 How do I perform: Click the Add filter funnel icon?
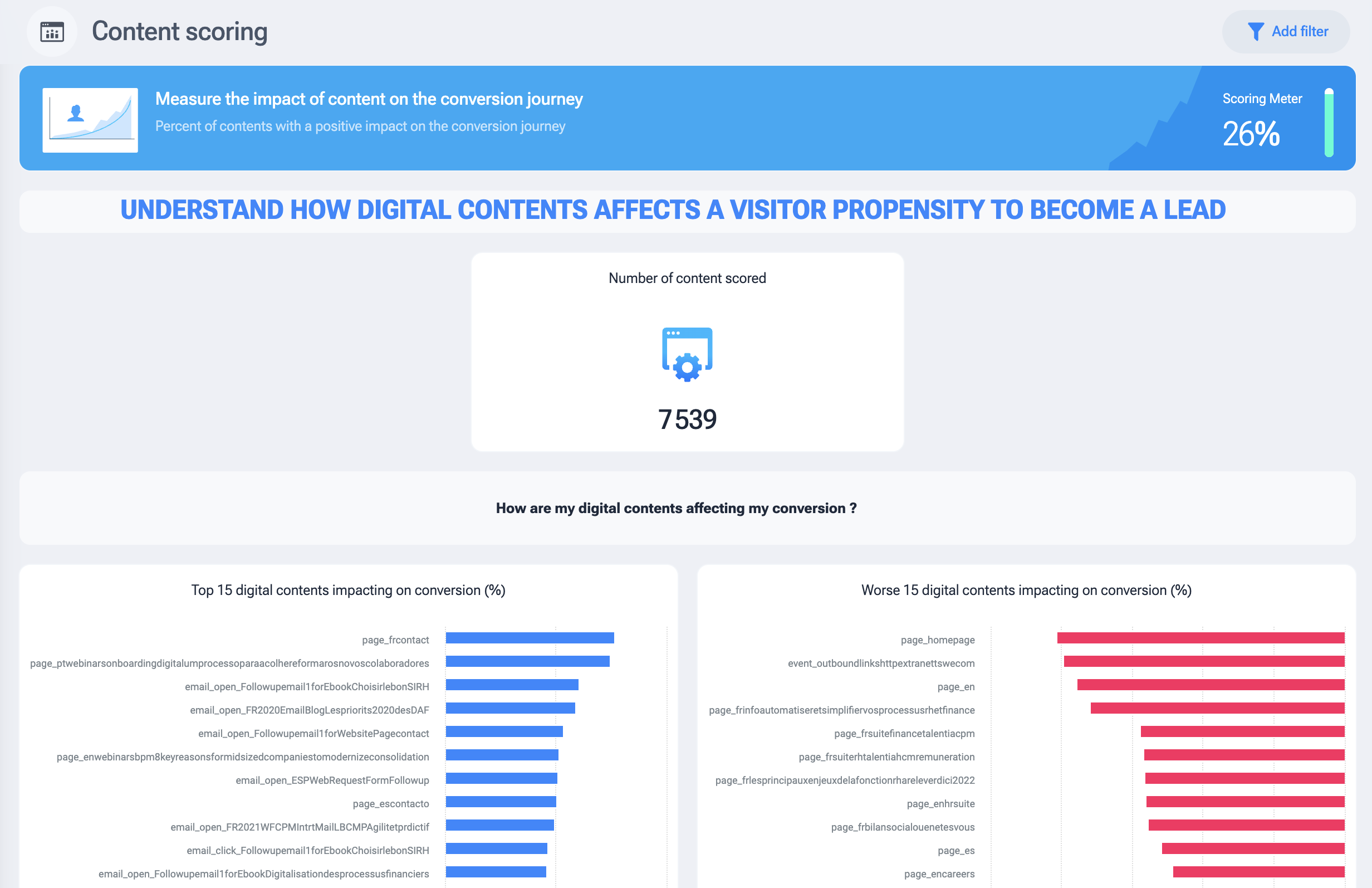tap(1255, 32)
